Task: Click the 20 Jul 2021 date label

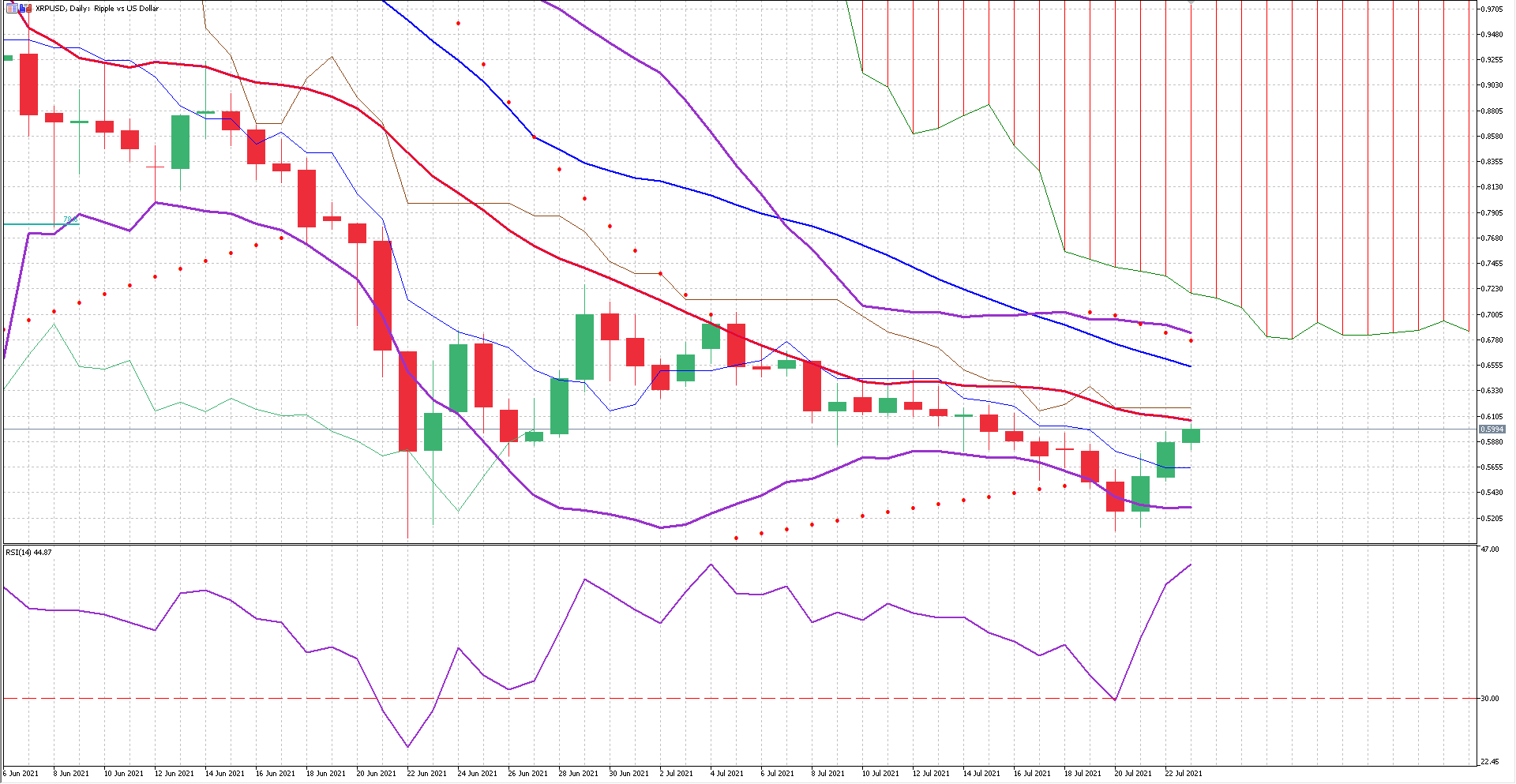Action: pos(1132,774)
